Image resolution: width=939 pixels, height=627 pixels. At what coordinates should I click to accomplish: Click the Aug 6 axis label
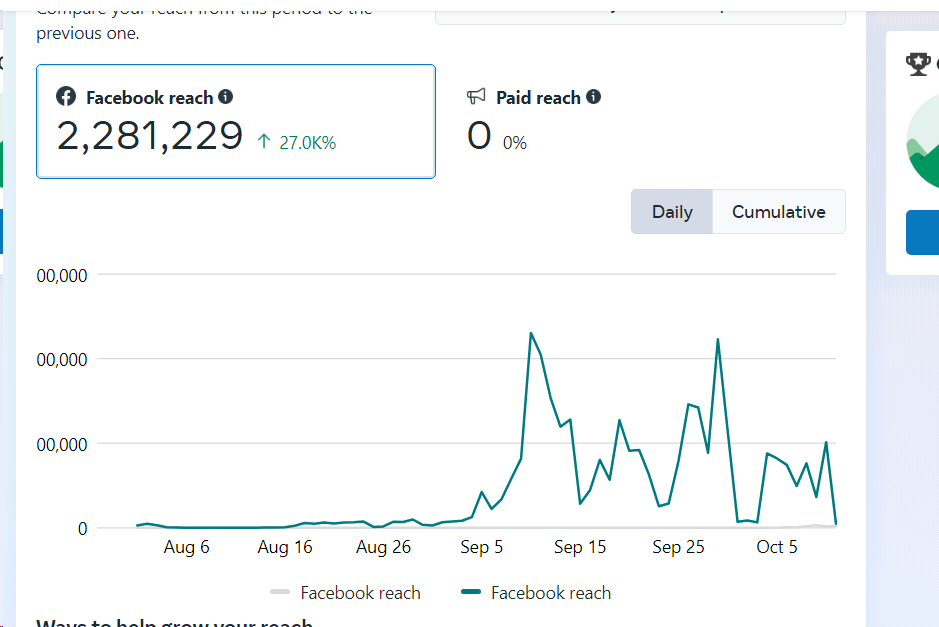[x=186, y=547]
